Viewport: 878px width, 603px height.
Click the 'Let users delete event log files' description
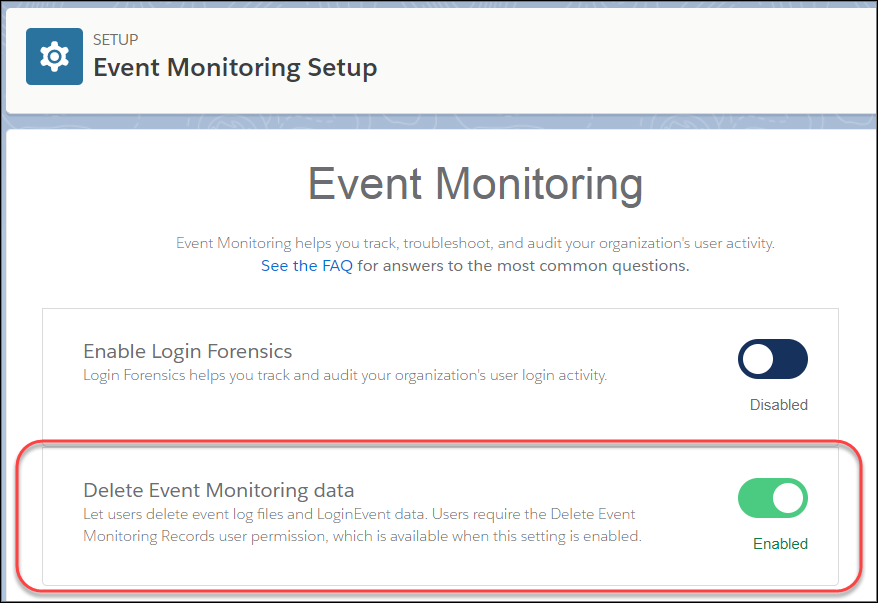tap(362, 525)
